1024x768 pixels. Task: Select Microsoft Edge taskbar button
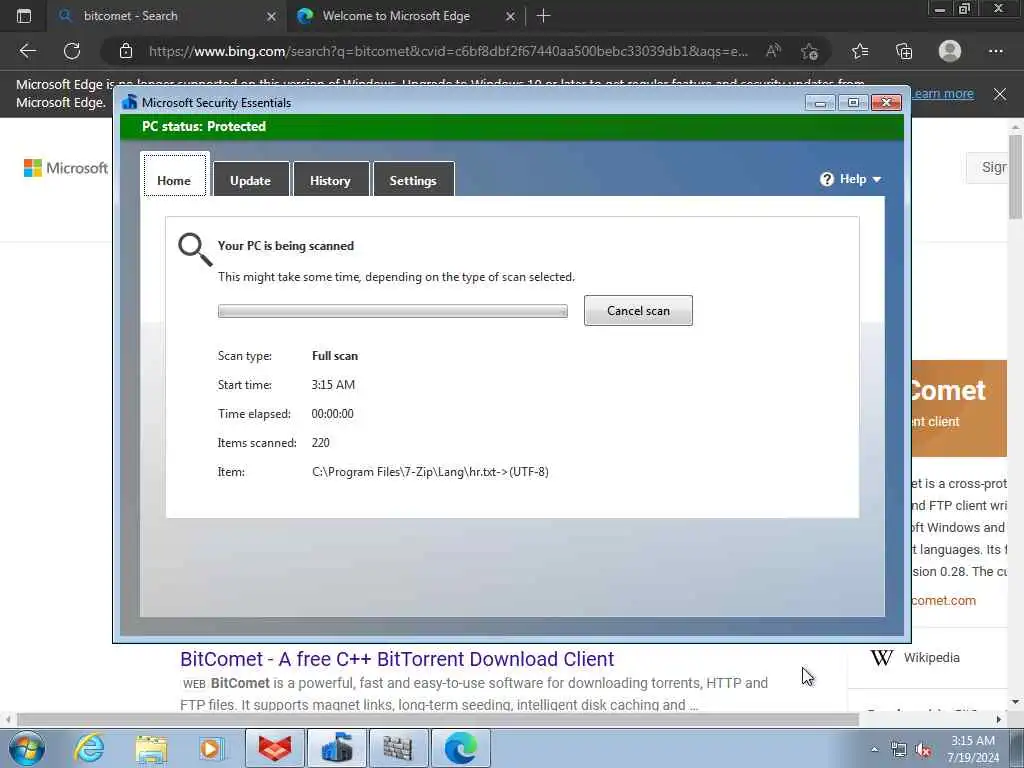click(460, 748)
